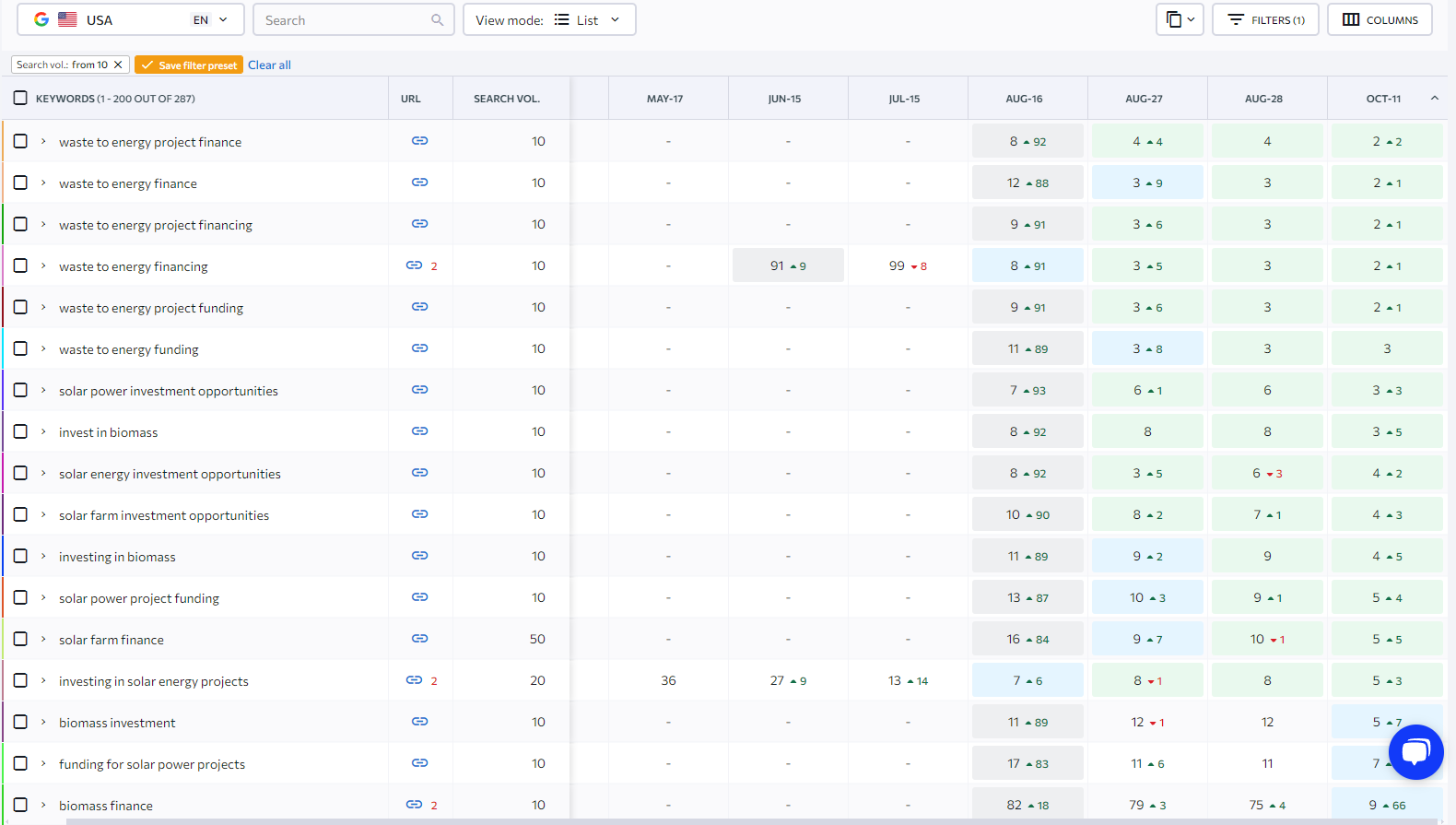Image resolution: width=1456 pixels, height=825 pixels.
Task: Tick checkbox for solar power project funding
Action: pyautogui.click(x=20, y=597)
